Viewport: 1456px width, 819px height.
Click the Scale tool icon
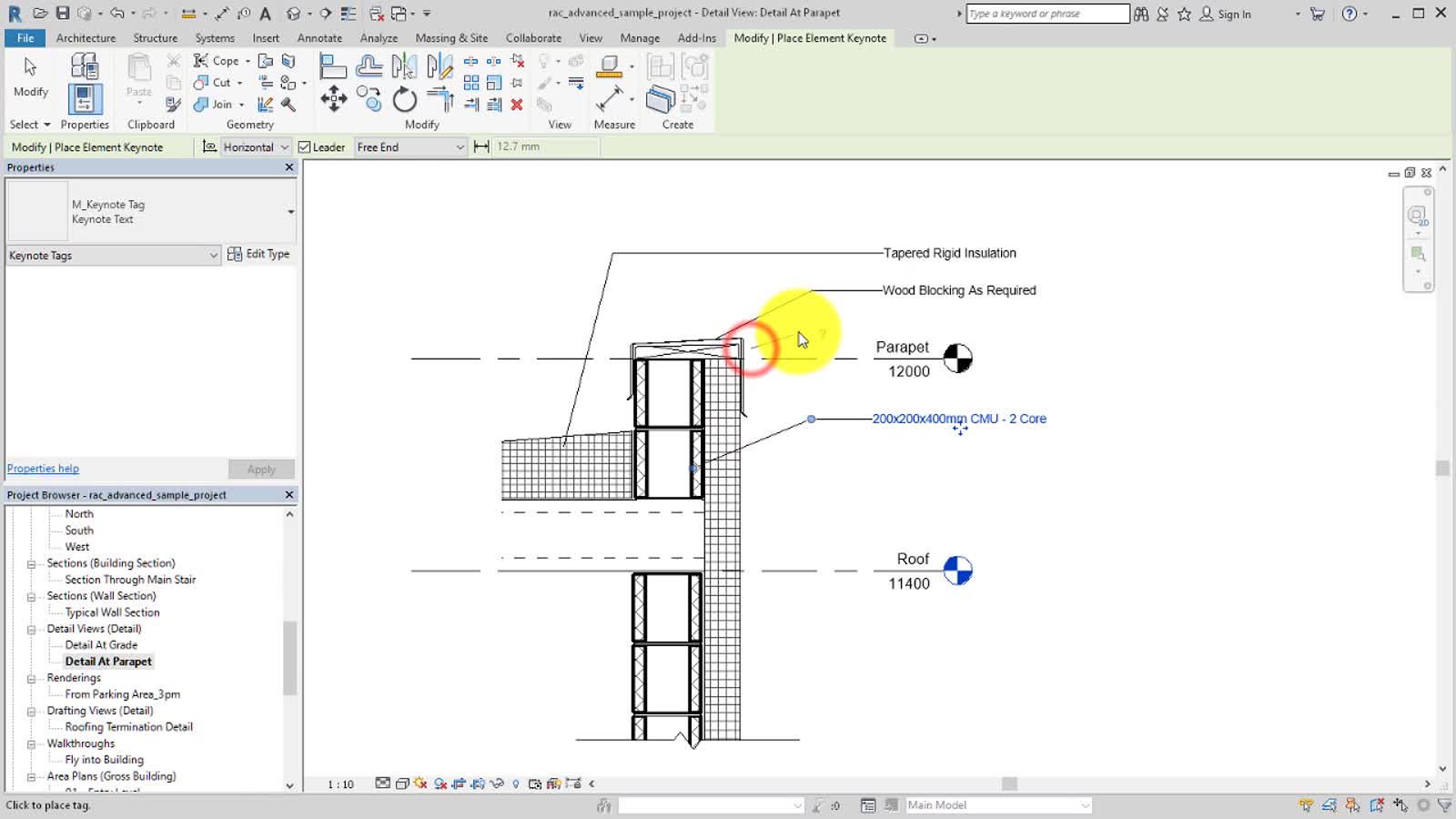[494, 82]
